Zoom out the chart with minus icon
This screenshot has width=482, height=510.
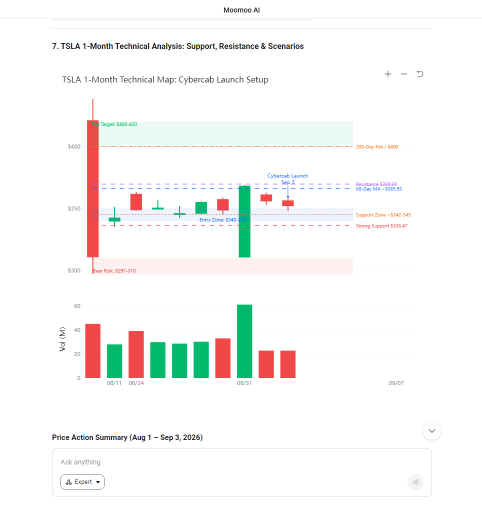click(x=404, y=74)
